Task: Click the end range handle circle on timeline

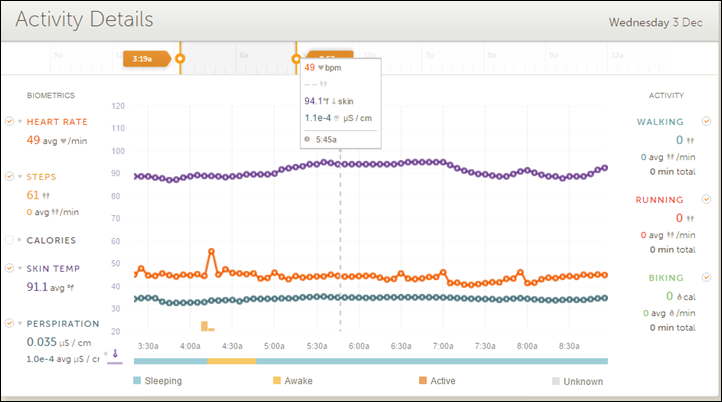Action: [x=296, y=58]
